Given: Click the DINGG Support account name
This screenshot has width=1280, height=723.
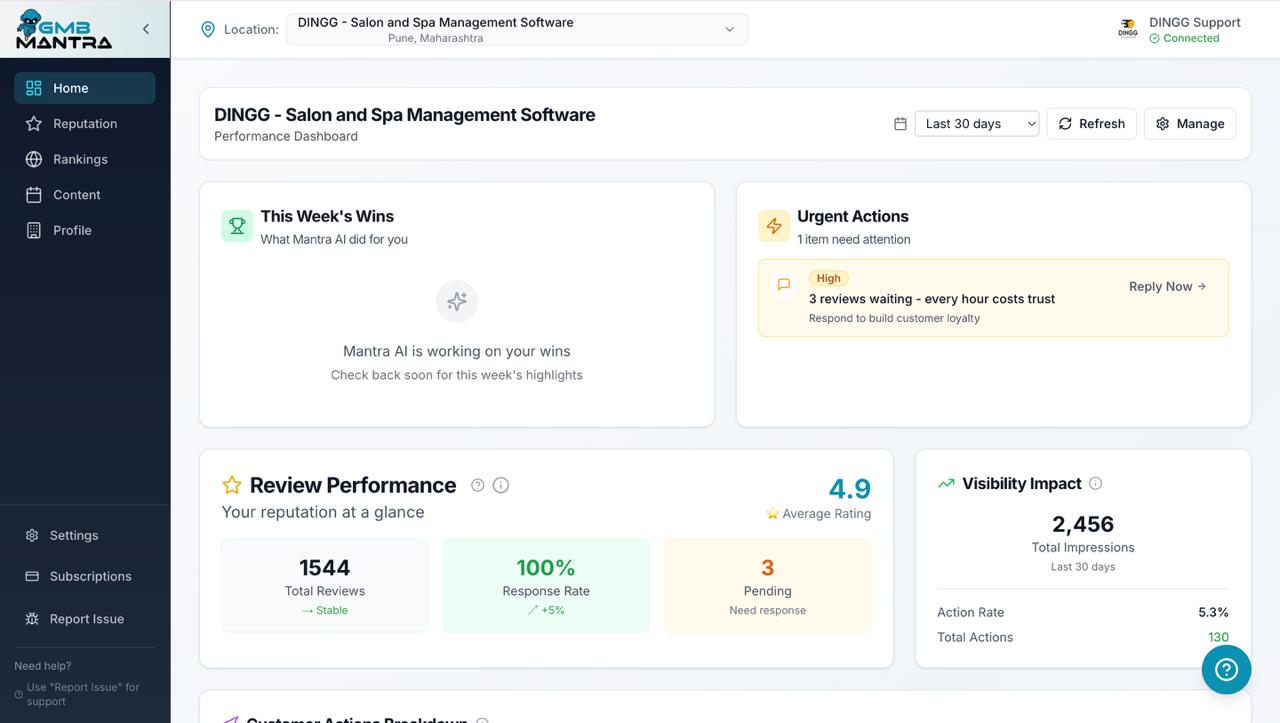Looking at the screenshot, I should (x=1195, y=22).
